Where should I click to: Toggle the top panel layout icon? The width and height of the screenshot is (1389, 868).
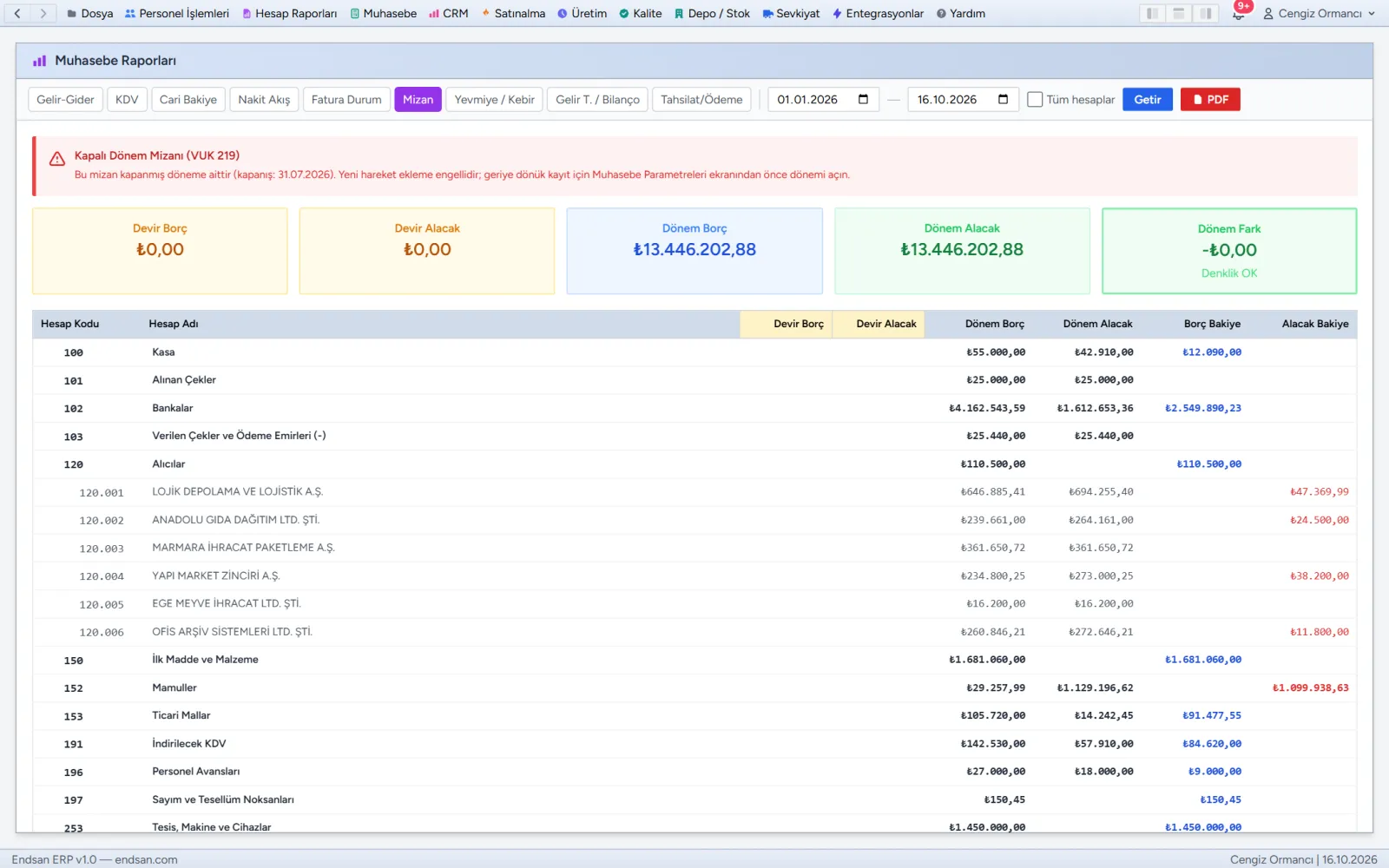click(1179, 13)
